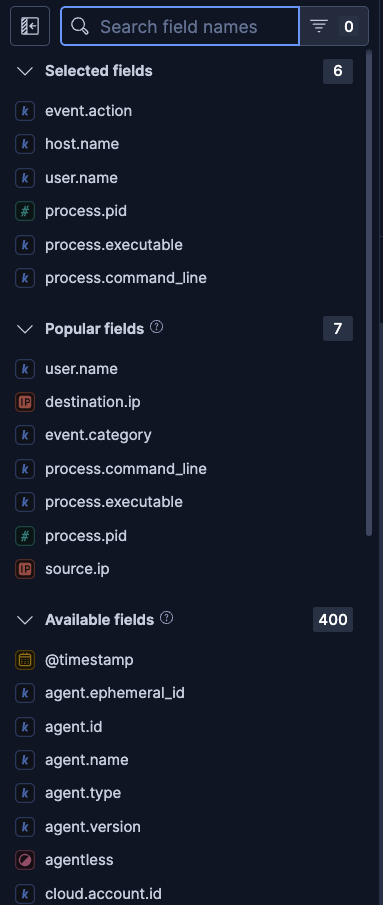The height and width of the screenshot is (905, 383).
Task: Open agent.ephemeral_id field details
Action: click(x=115, y=693)
